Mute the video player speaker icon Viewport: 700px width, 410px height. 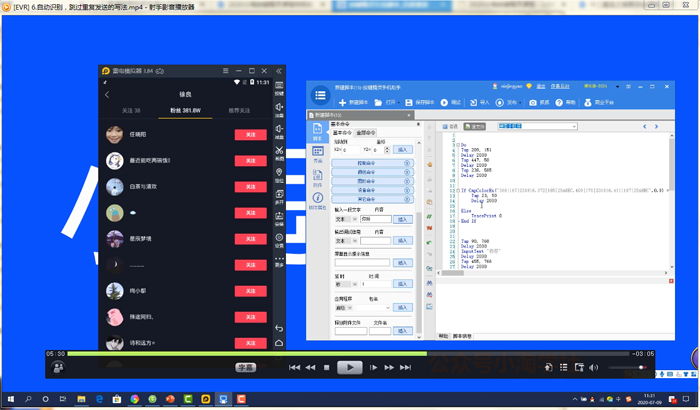[593, 368]
